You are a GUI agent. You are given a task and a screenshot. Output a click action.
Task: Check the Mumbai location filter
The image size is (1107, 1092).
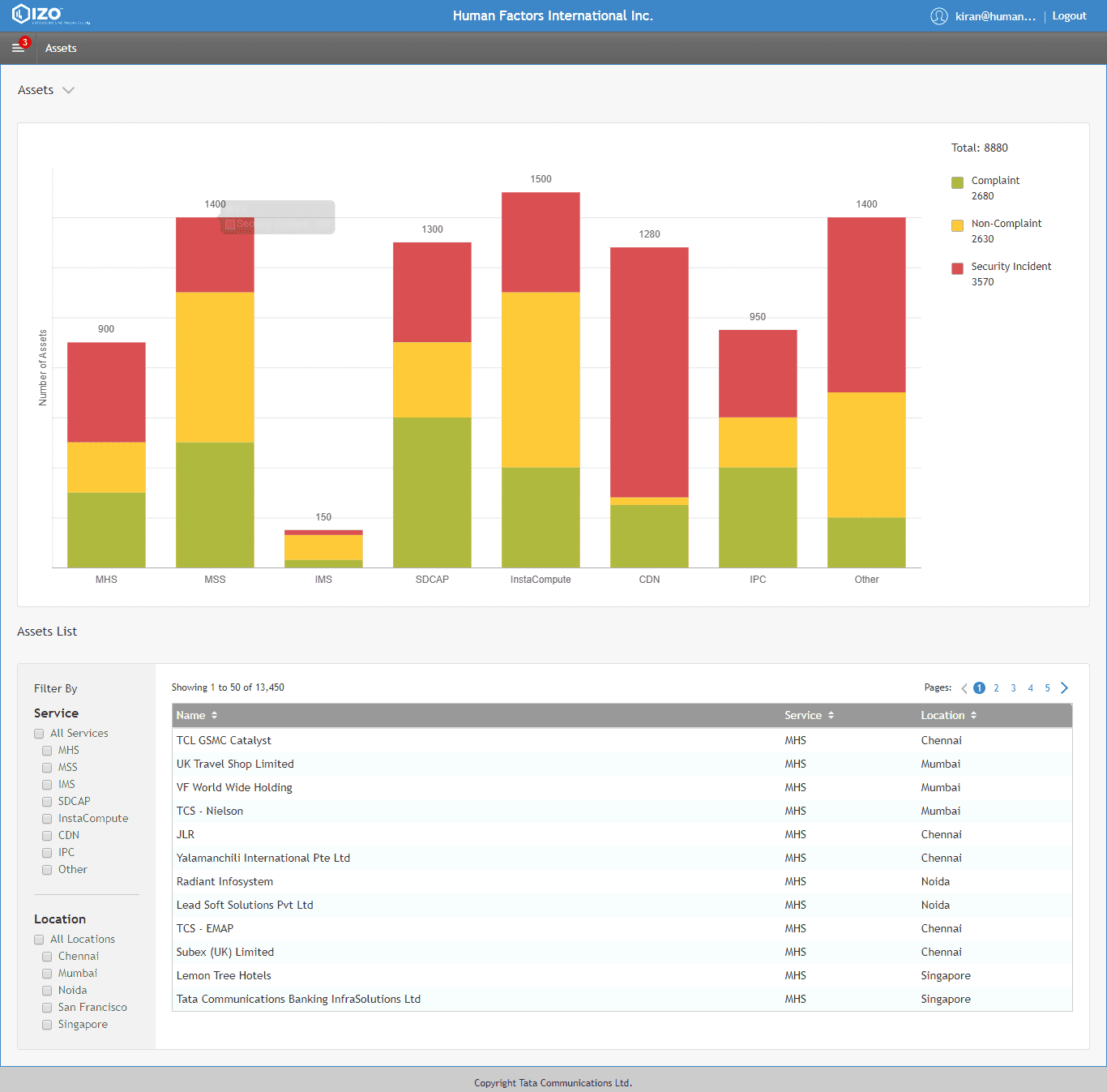click(47, 974)
